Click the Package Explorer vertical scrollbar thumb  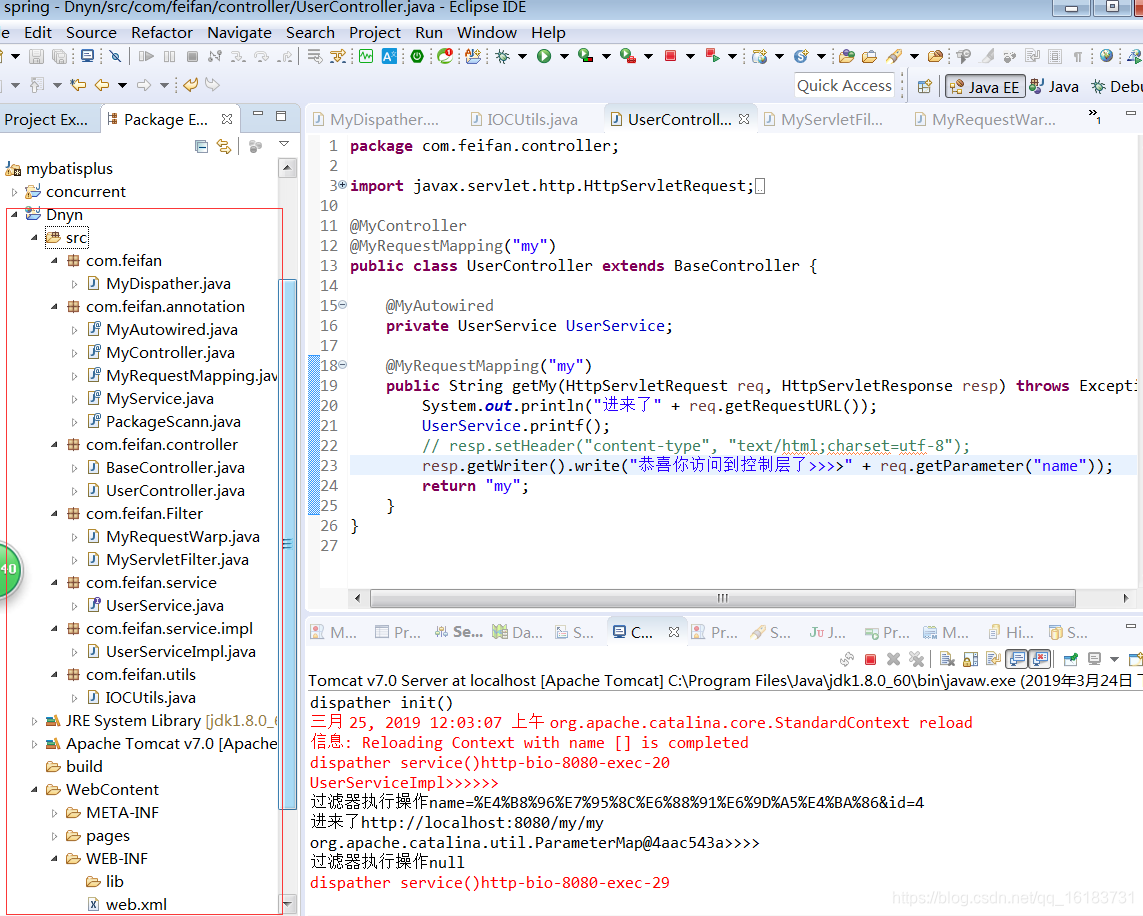288,544
